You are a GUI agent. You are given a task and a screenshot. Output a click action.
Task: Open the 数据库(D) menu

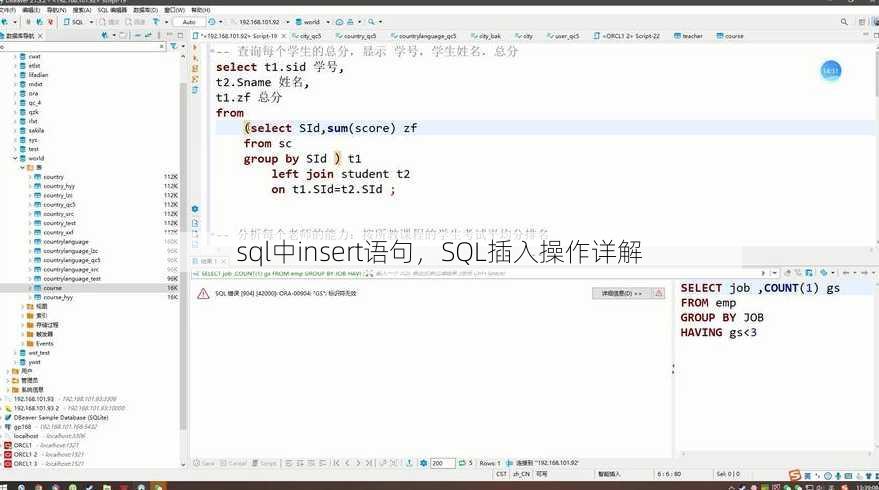point(145,10)
